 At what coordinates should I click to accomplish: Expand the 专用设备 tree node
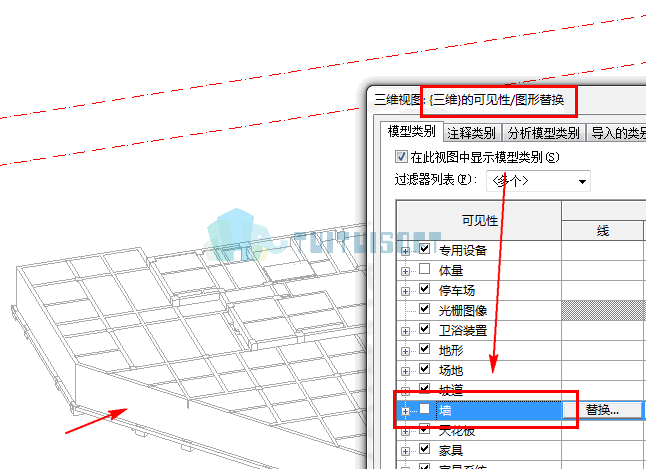(x=405, y=251)
